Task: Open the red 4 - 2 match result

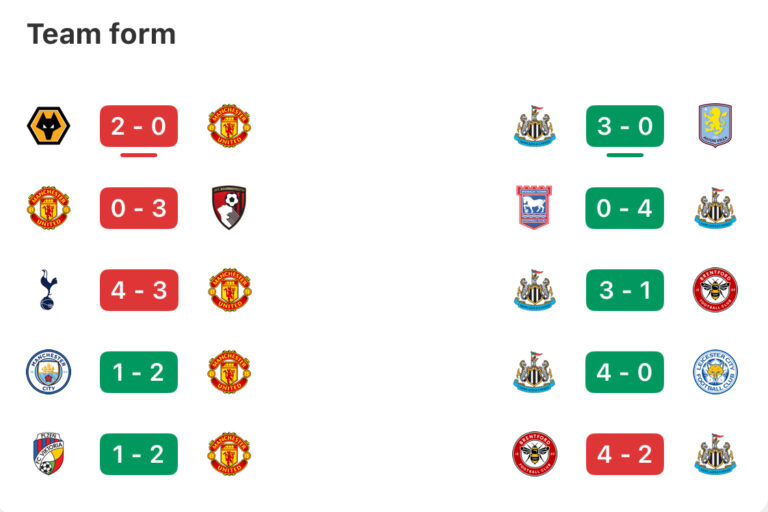Action: (624, 454)
